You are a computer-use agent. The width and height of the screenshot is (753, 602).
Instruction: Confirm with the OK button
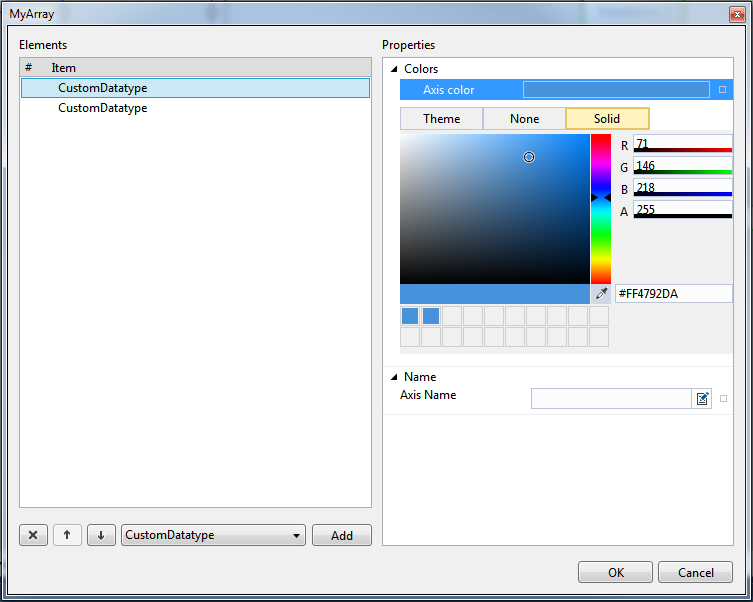[615, 572]
